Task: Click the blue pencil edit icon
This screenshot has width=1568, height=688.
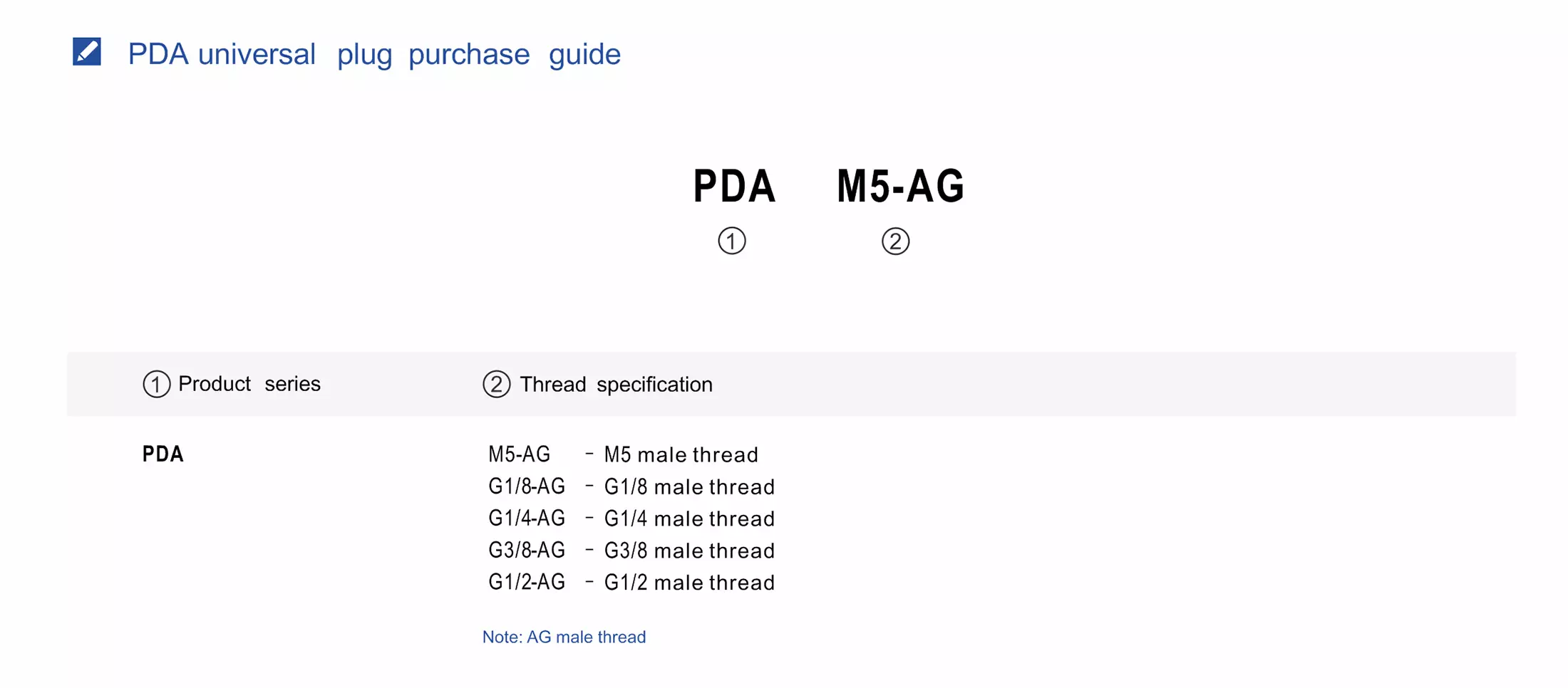Action: [x=87, y=52]
